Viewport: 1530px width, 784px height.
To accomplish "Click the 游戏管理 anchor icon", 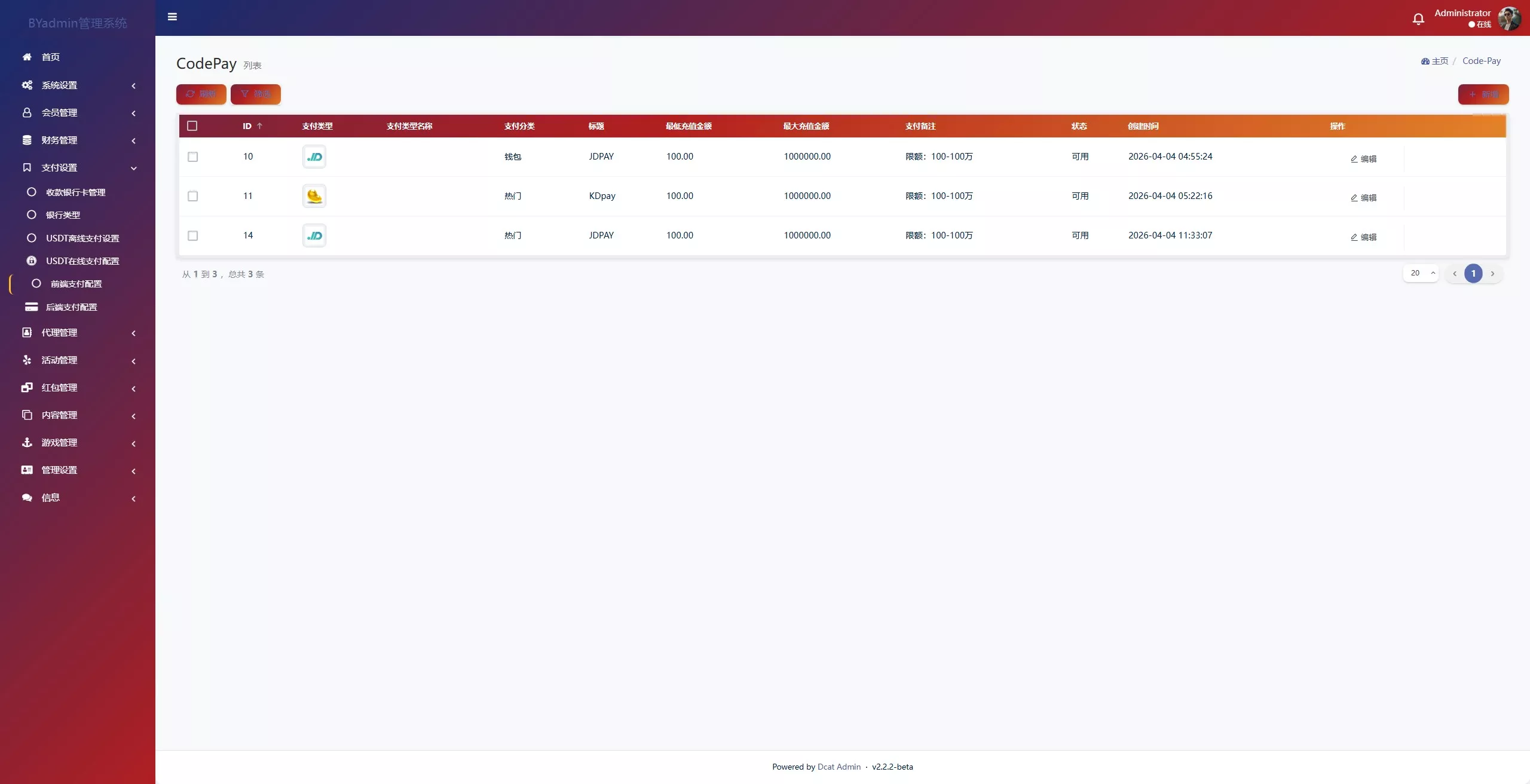I will tap(27, 442).
